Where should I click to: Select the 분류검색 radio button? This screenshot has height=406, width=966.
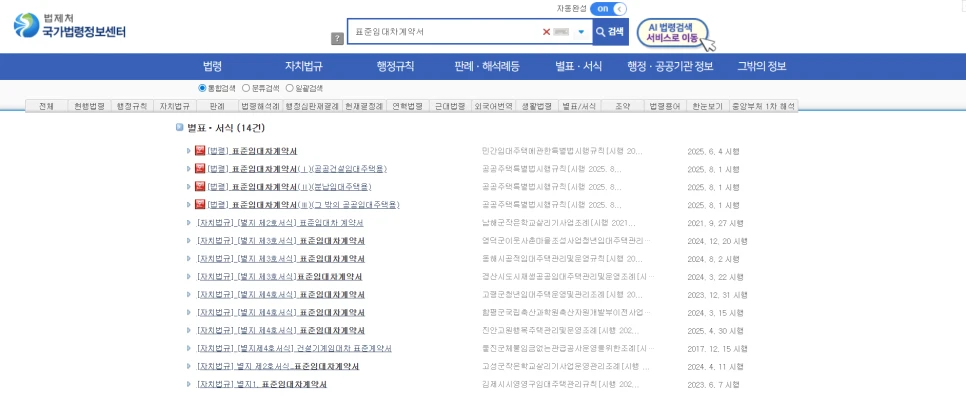pyautogui.click(x=246, y=88)
